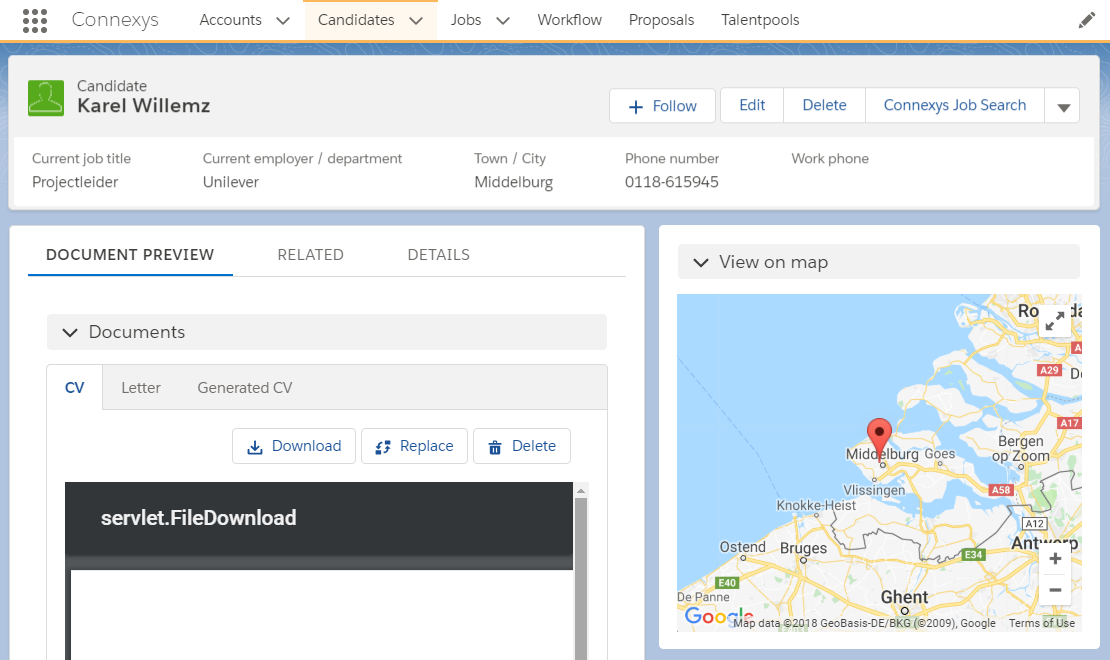
Task: Click the document preview scrollbar
Action: tap(580, 579)
